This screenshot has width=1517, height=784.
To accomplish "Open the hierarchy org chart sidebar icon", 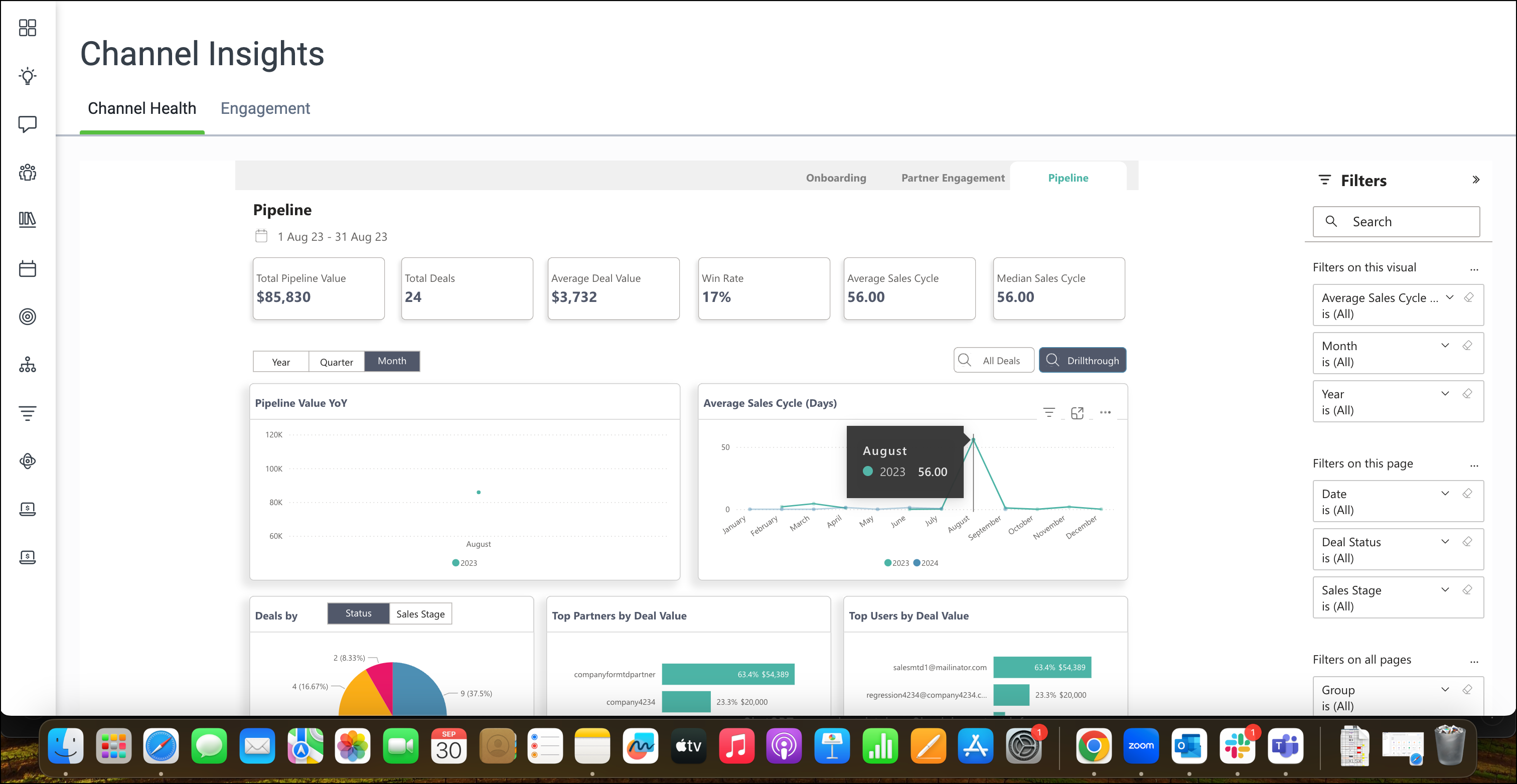I will click(x=27, y=365).
